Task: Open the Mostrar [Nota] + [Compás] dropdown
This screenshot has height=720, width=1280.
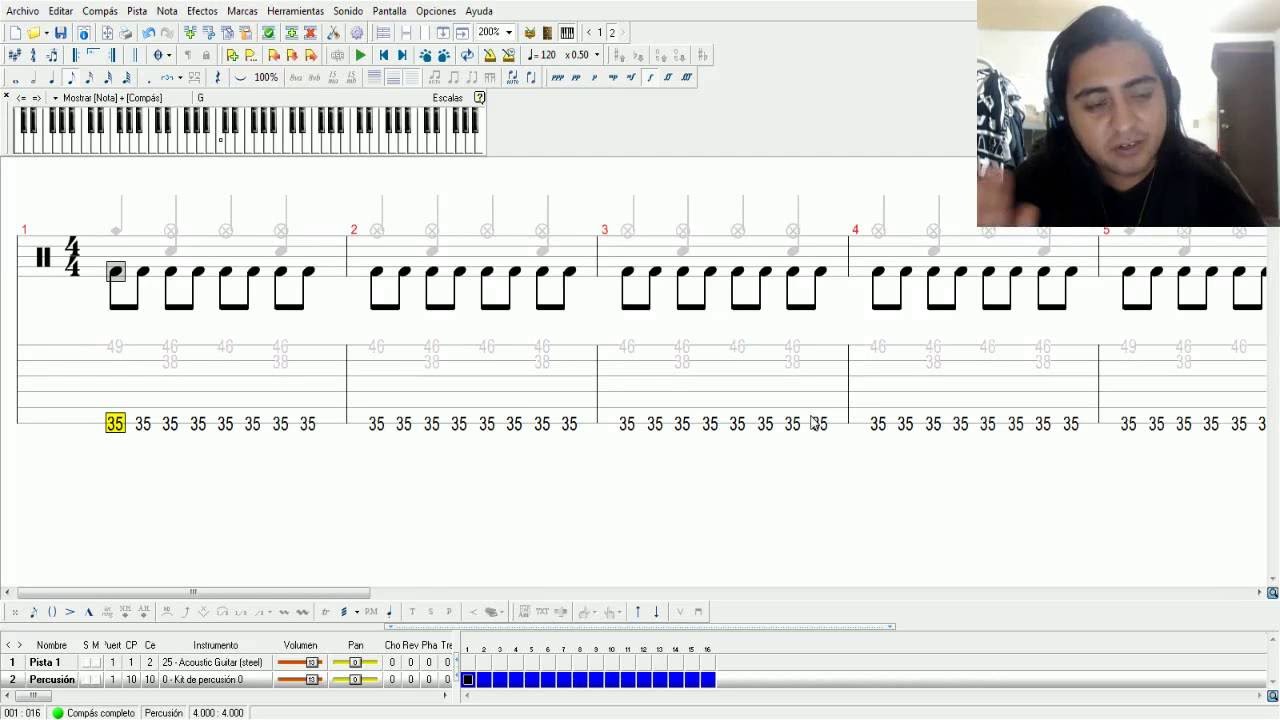Action: [x=55, y=98]
